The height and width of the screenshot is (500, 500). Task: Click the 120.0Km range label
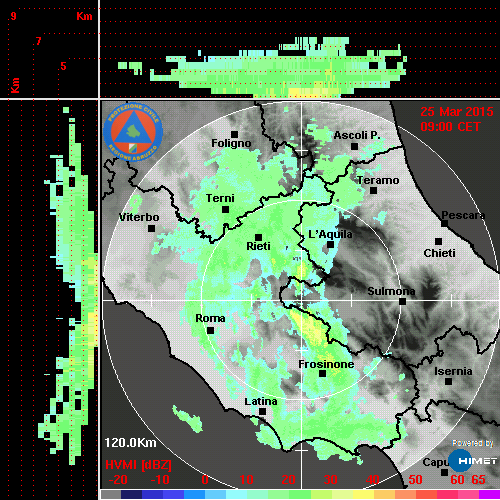(130, 443)
